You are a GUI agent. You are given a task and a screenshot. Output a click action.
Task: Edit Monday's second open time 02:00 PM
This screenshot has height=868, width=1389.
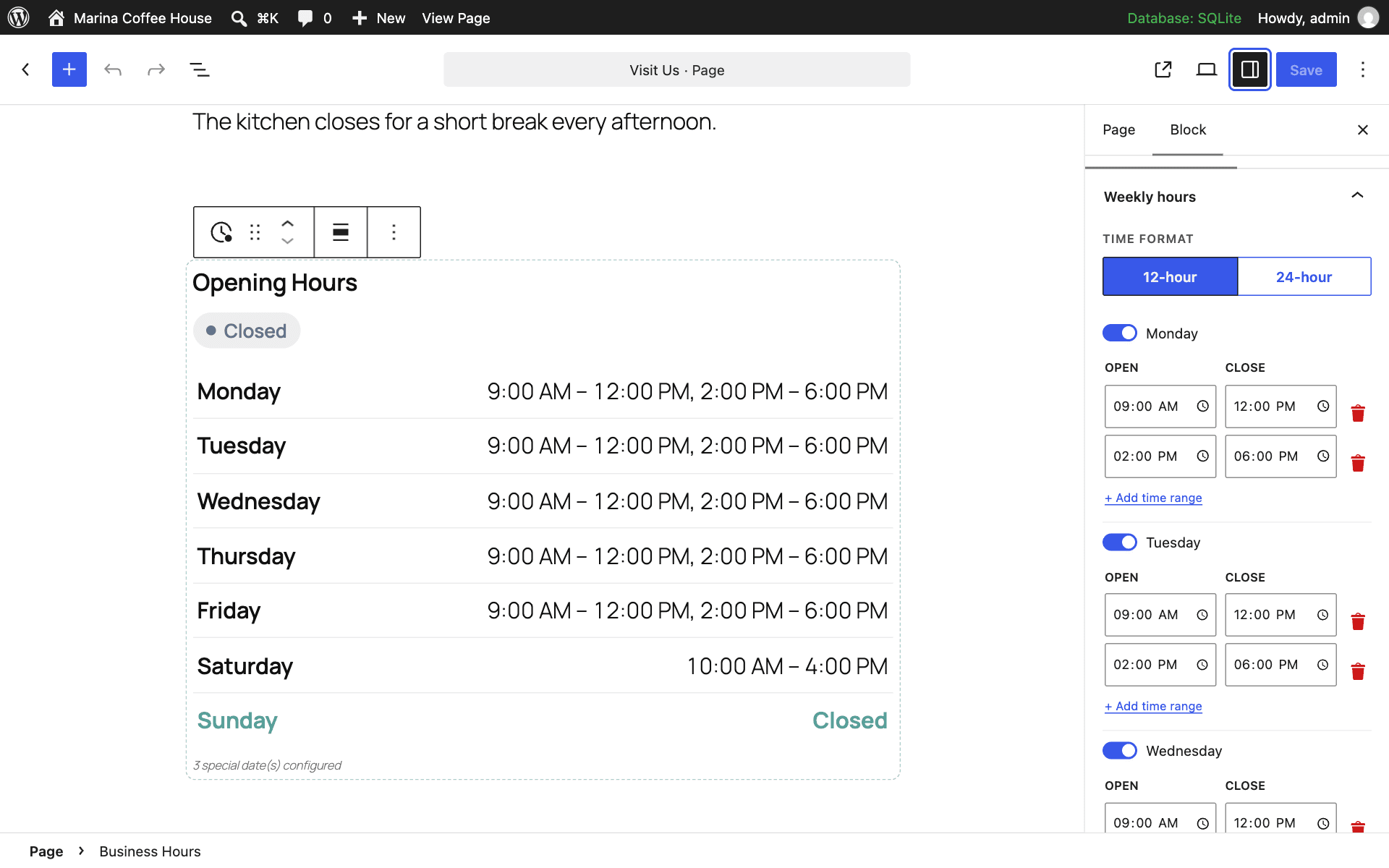click(1160, 456)
